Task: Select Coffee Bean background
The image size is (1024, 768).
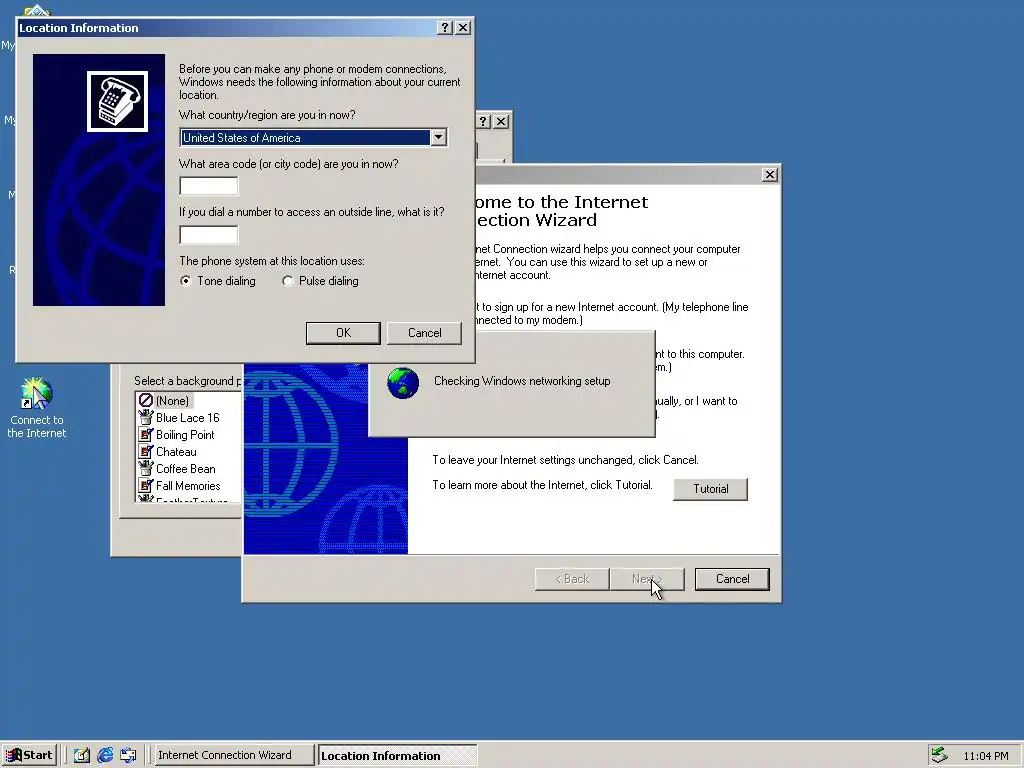Action: 185,469
